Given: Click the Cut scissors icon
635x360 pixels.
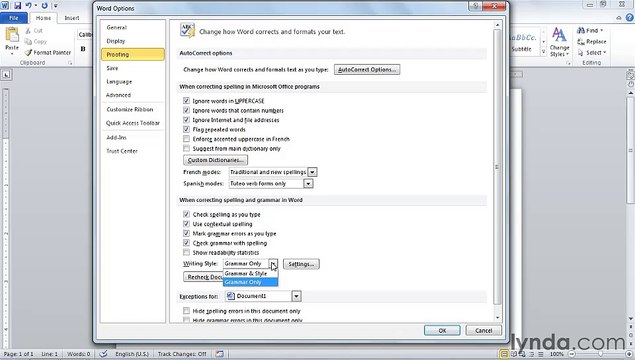Looking at the screenshot, I should 28,31.
